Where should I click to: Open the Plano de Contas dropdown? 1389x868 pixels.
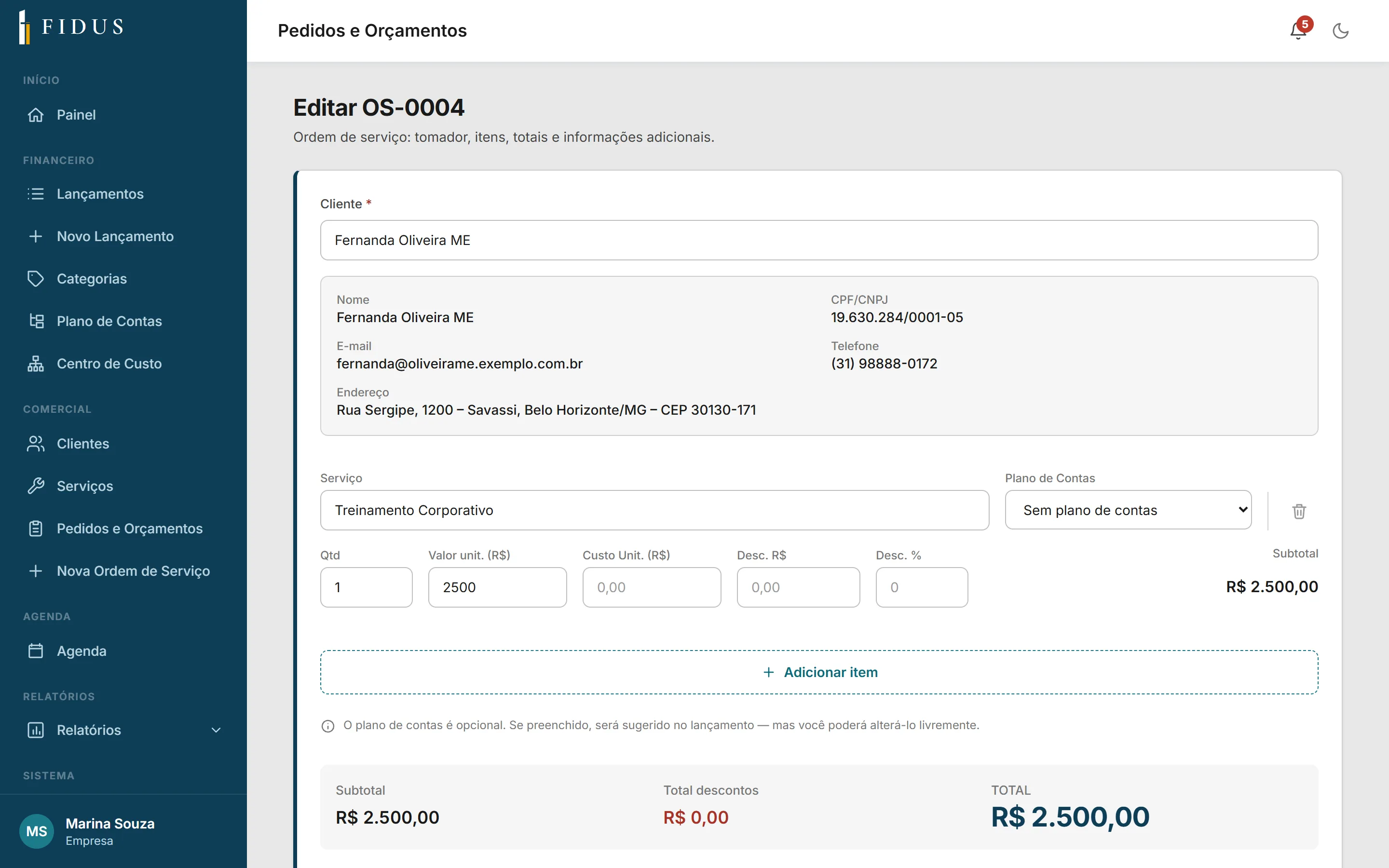click(1128, 510)
